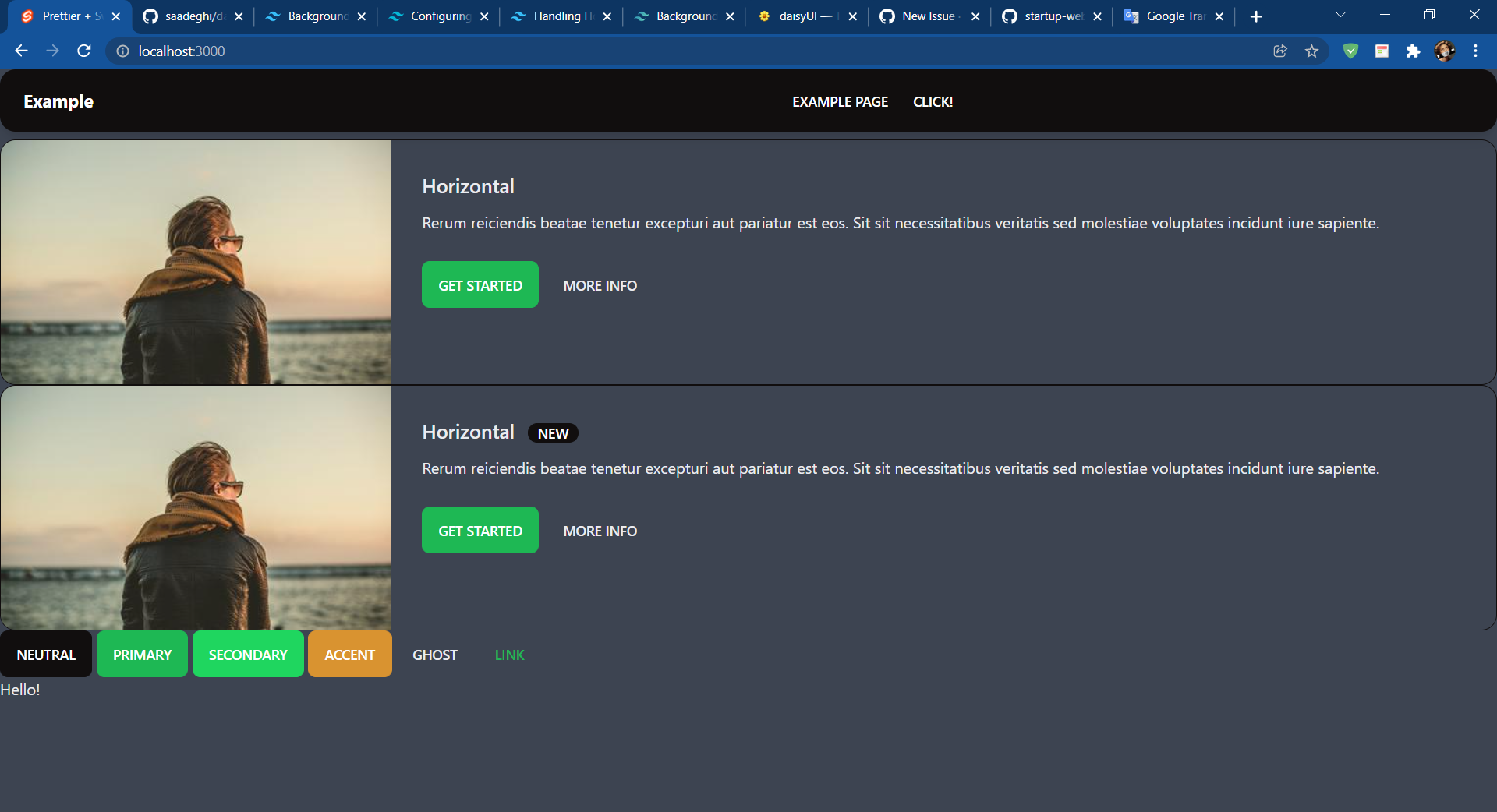Toggle the NEUTRAL button state
The width and height of the screenshot is (1497, 812).
point(46,655)
